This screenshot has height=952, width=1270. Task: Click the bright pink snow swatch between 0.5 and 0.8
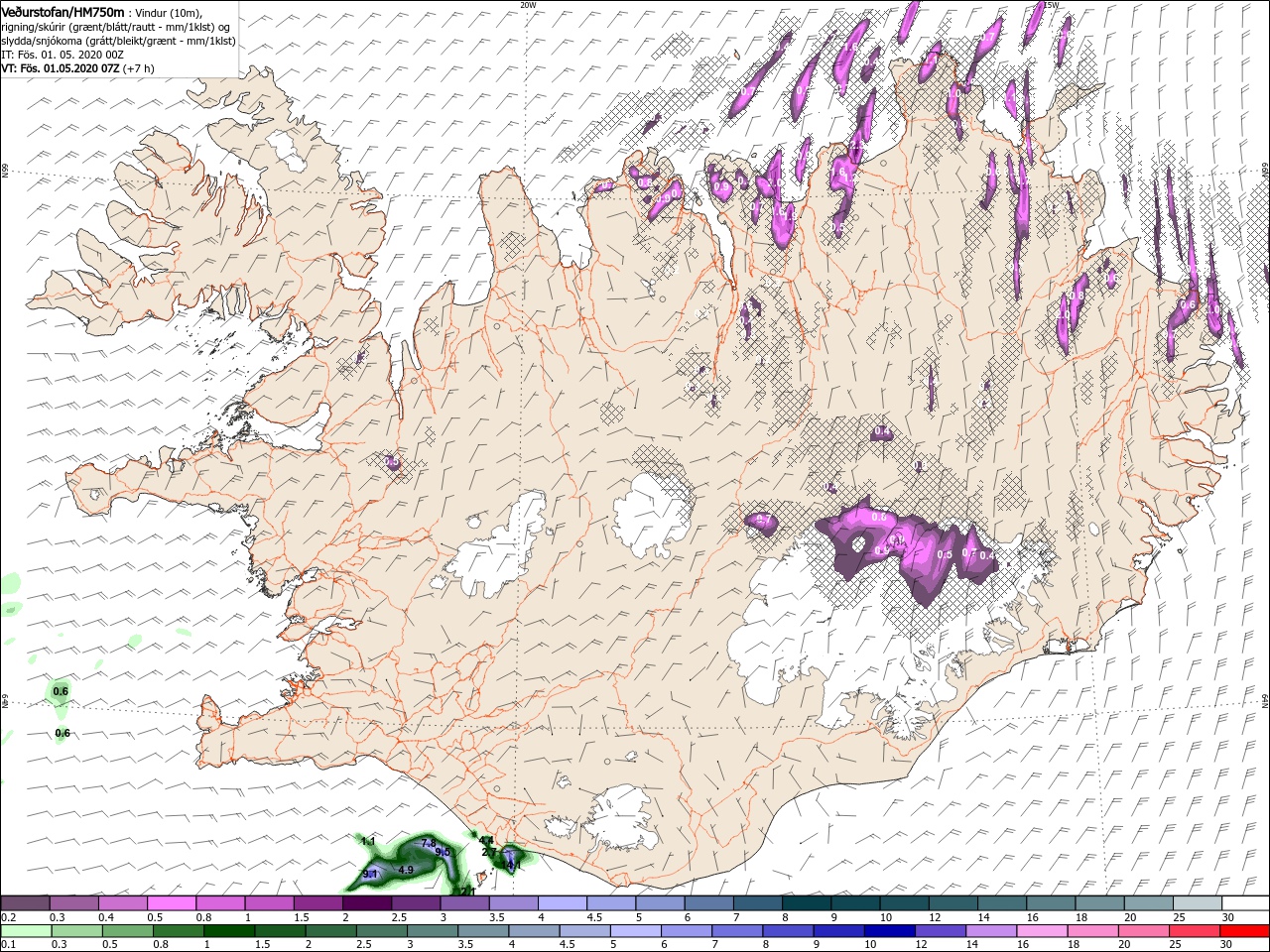pyautogui.click(x=171, y=903)
